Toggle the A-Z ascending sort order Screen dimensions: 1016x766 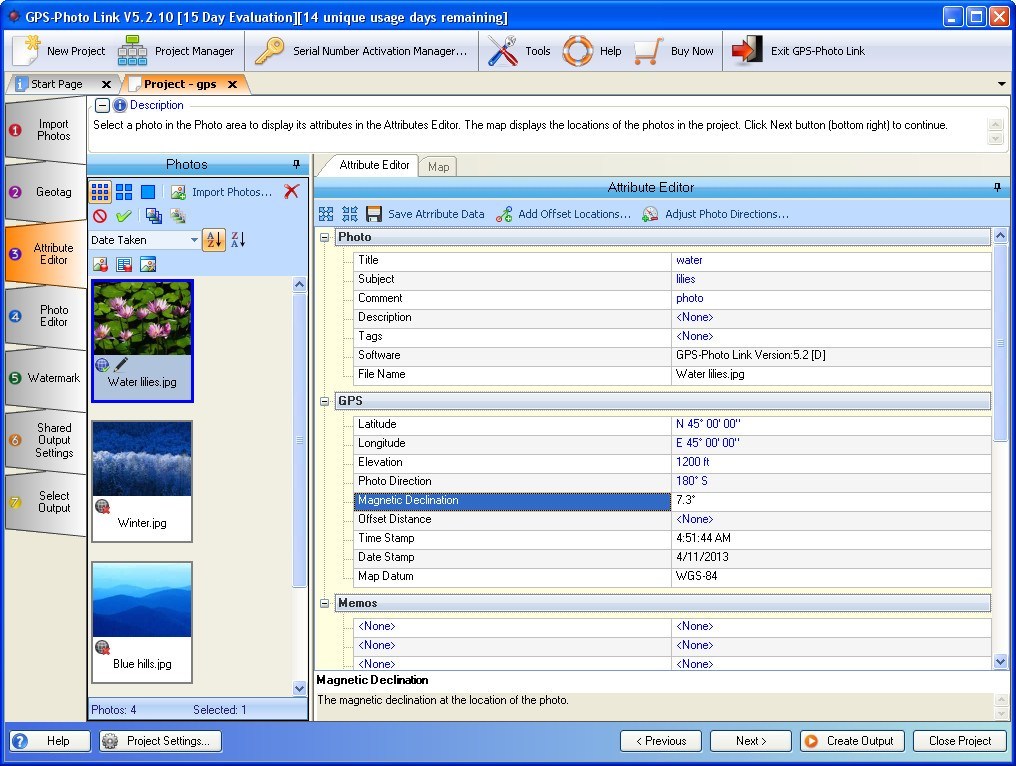pyautogui.click(x=214, y=240)
